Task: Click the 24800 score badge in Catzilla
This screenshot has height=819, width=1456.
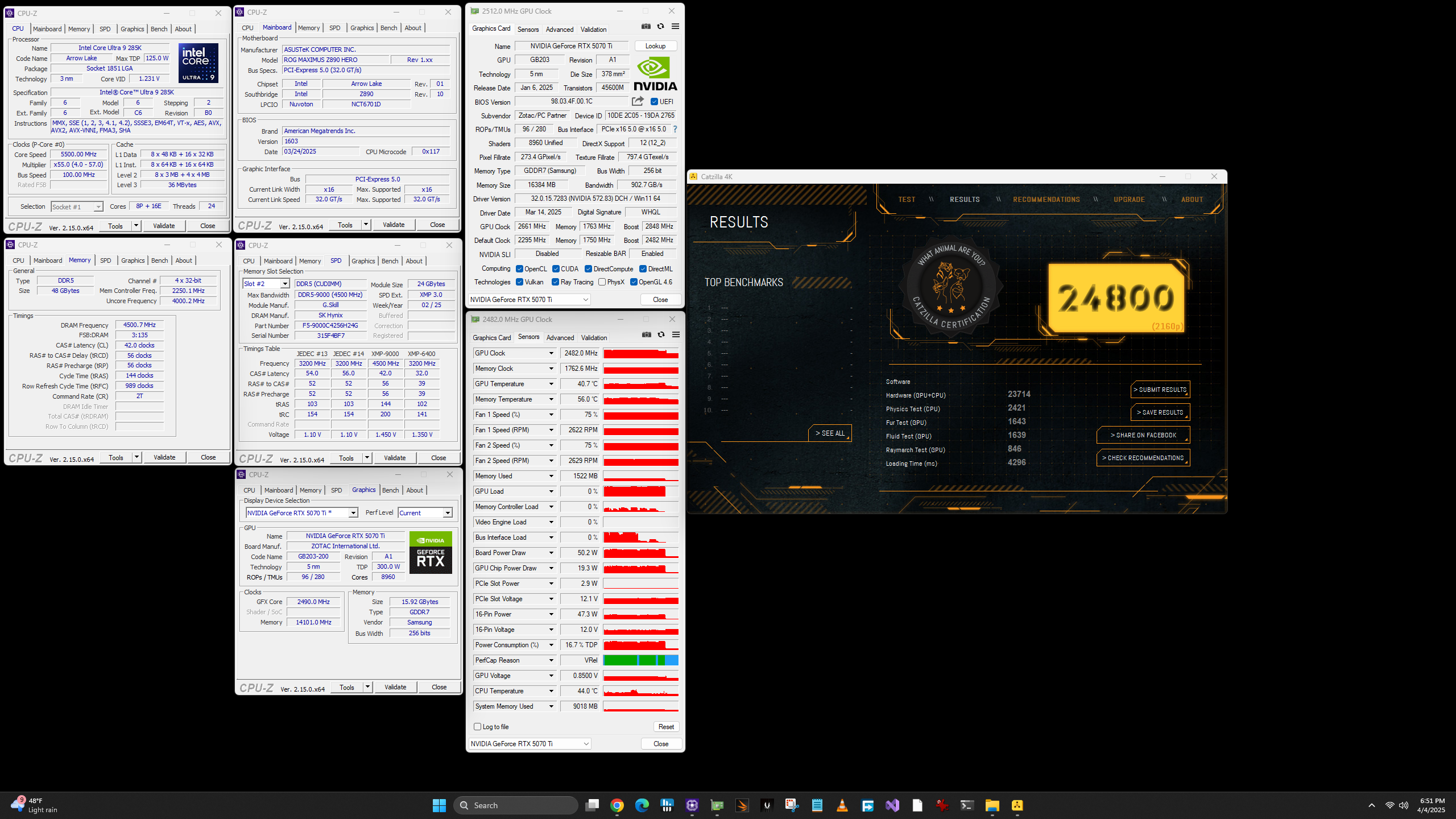Action: (x=1116, y=298)
